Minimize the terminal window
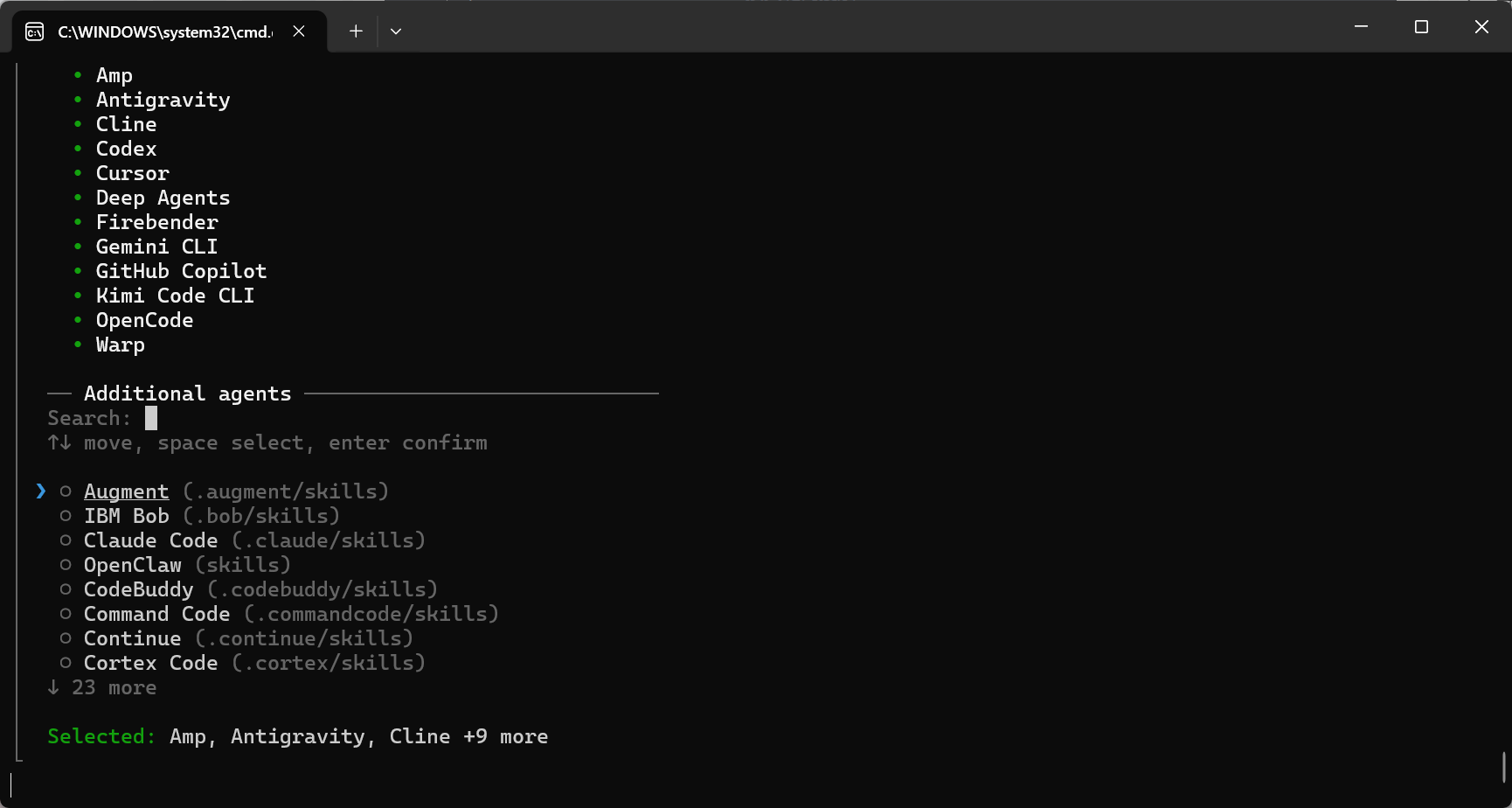 tap(1361, 27)
